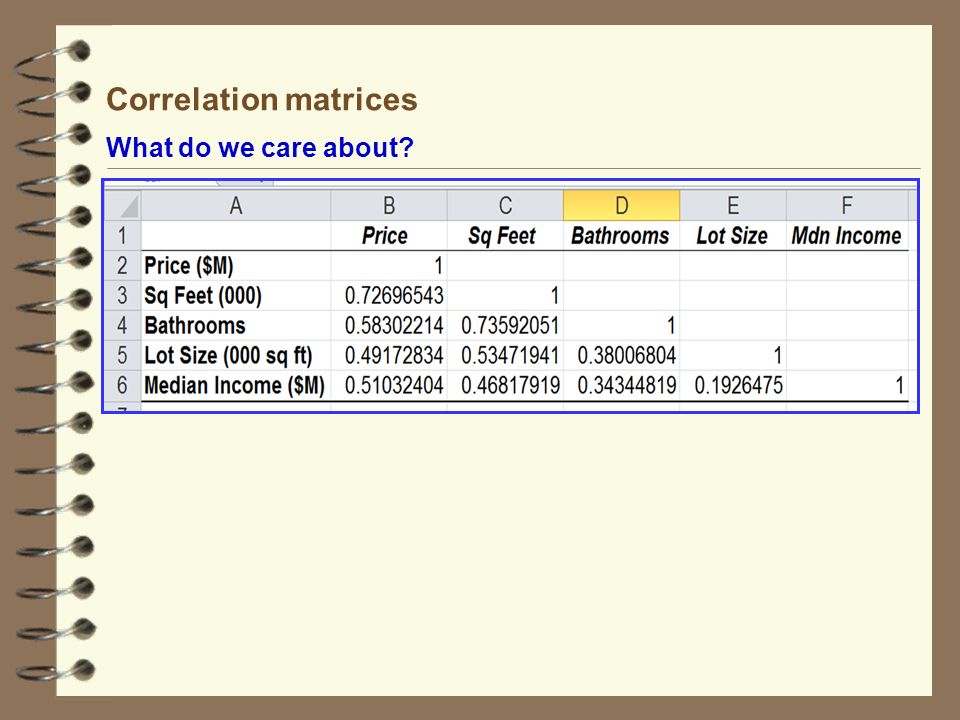
Task: Select row 4 header
Action: click(122, 326)
